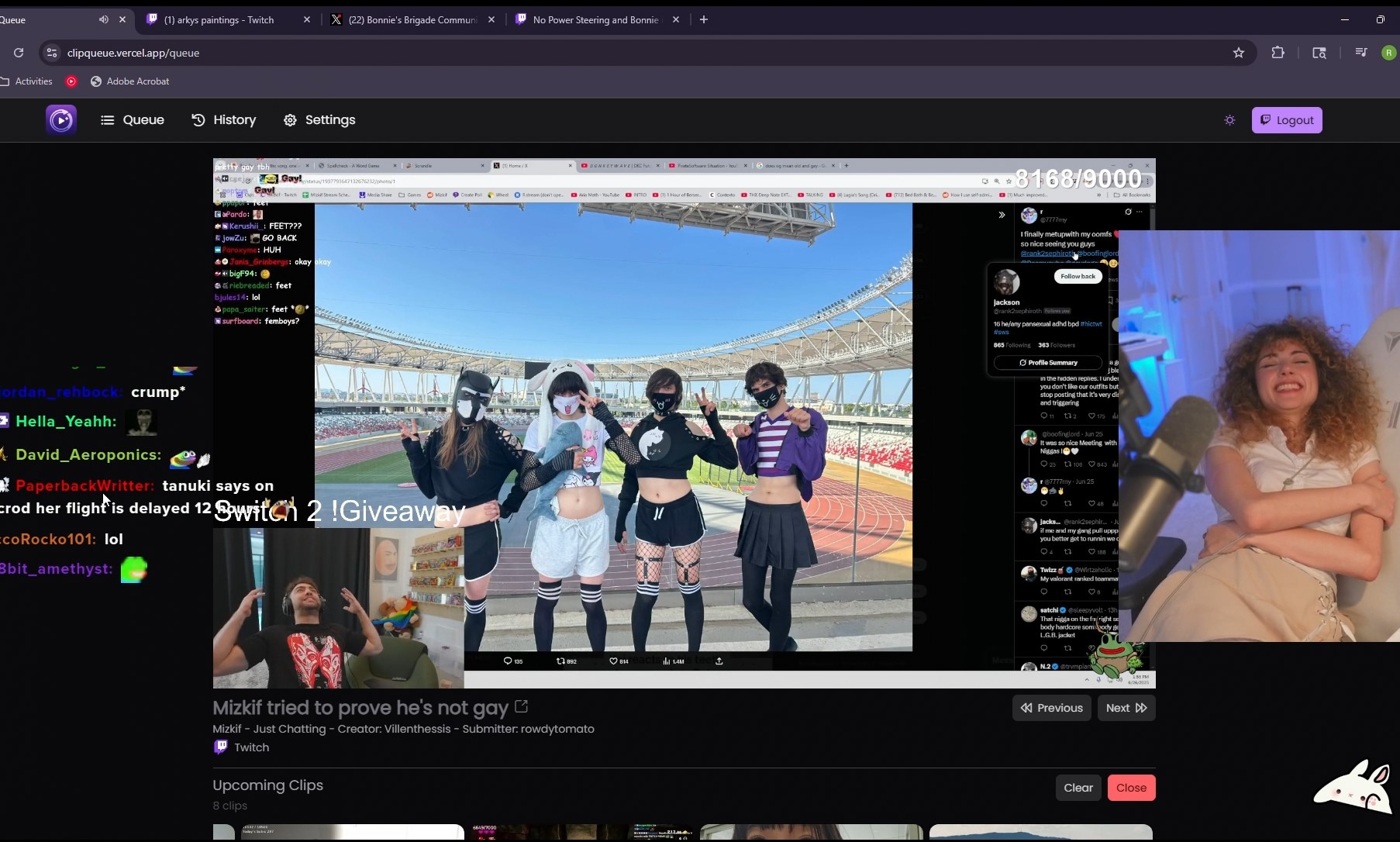The width and height of the screenshot is (1400, 842).
Task: Click the clip title Mizkif tried to prove
Action: click(x=360, y=708)
